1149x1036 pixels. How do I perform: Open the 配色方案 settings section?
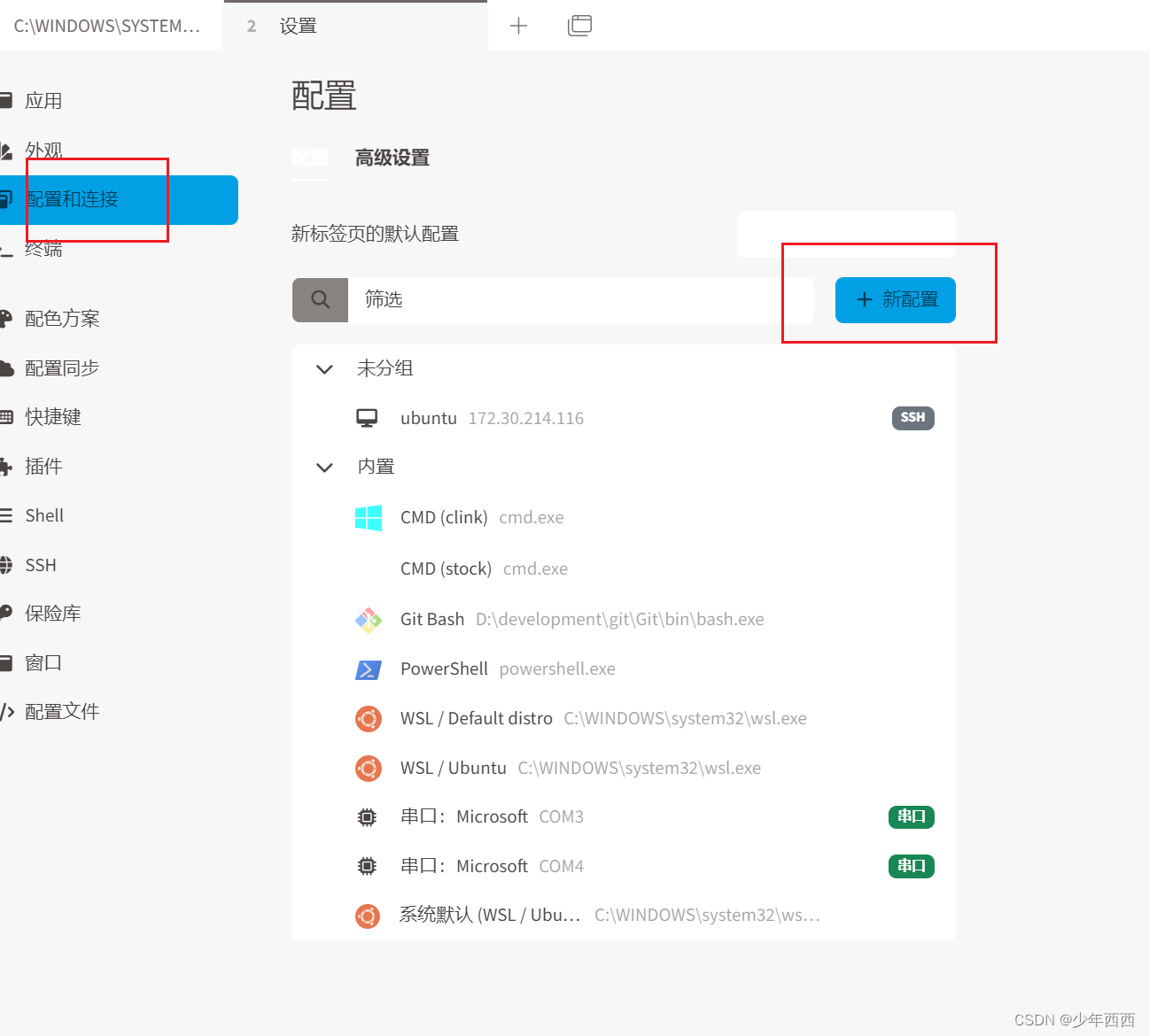[62, 318]
